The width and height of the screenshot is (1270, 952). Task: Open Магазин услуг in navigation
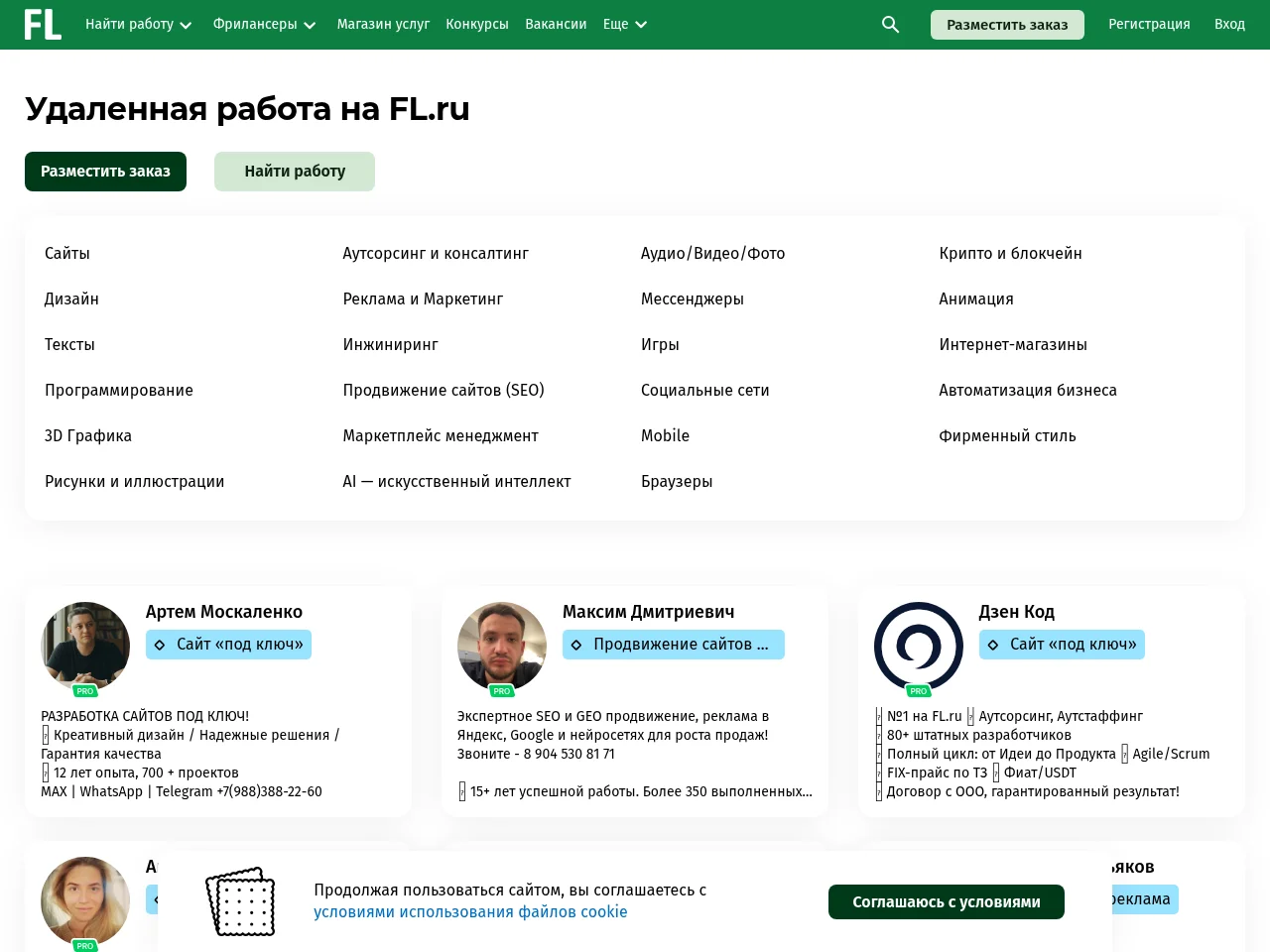383,25
